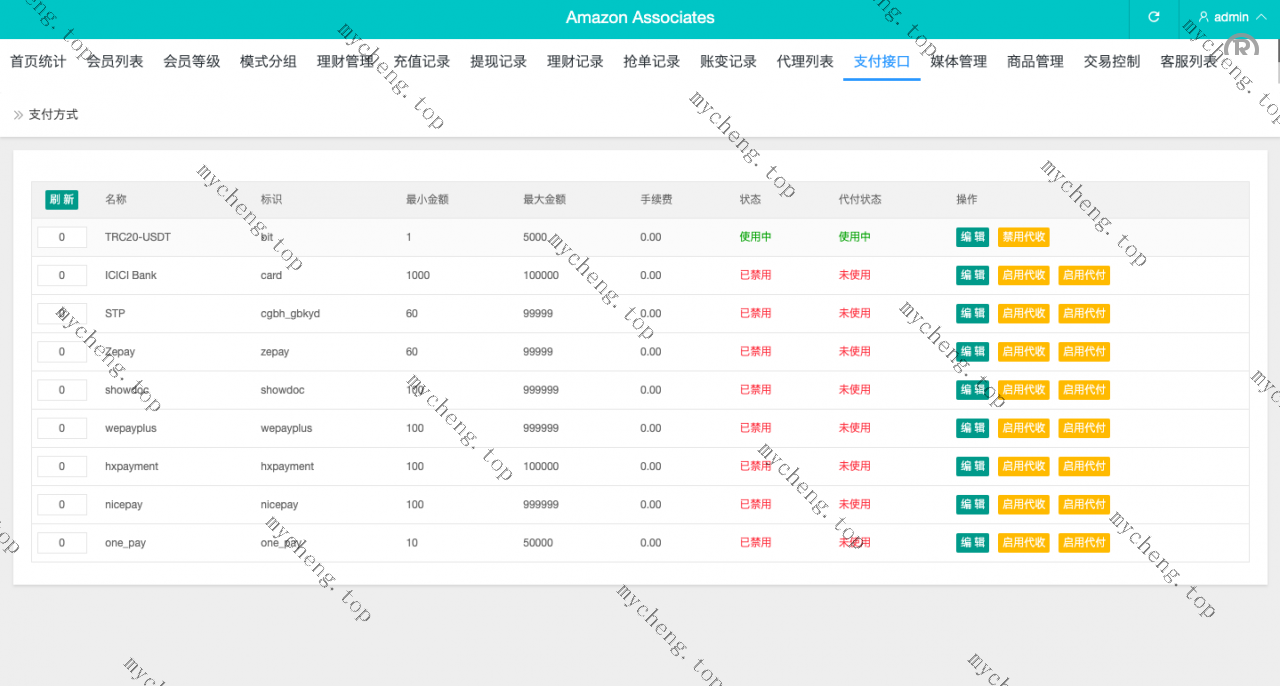Screen dimensions: 1280x686
Task: Disable collection (禁用代收) for TRC20-USDT
Action: point(1023,237)
